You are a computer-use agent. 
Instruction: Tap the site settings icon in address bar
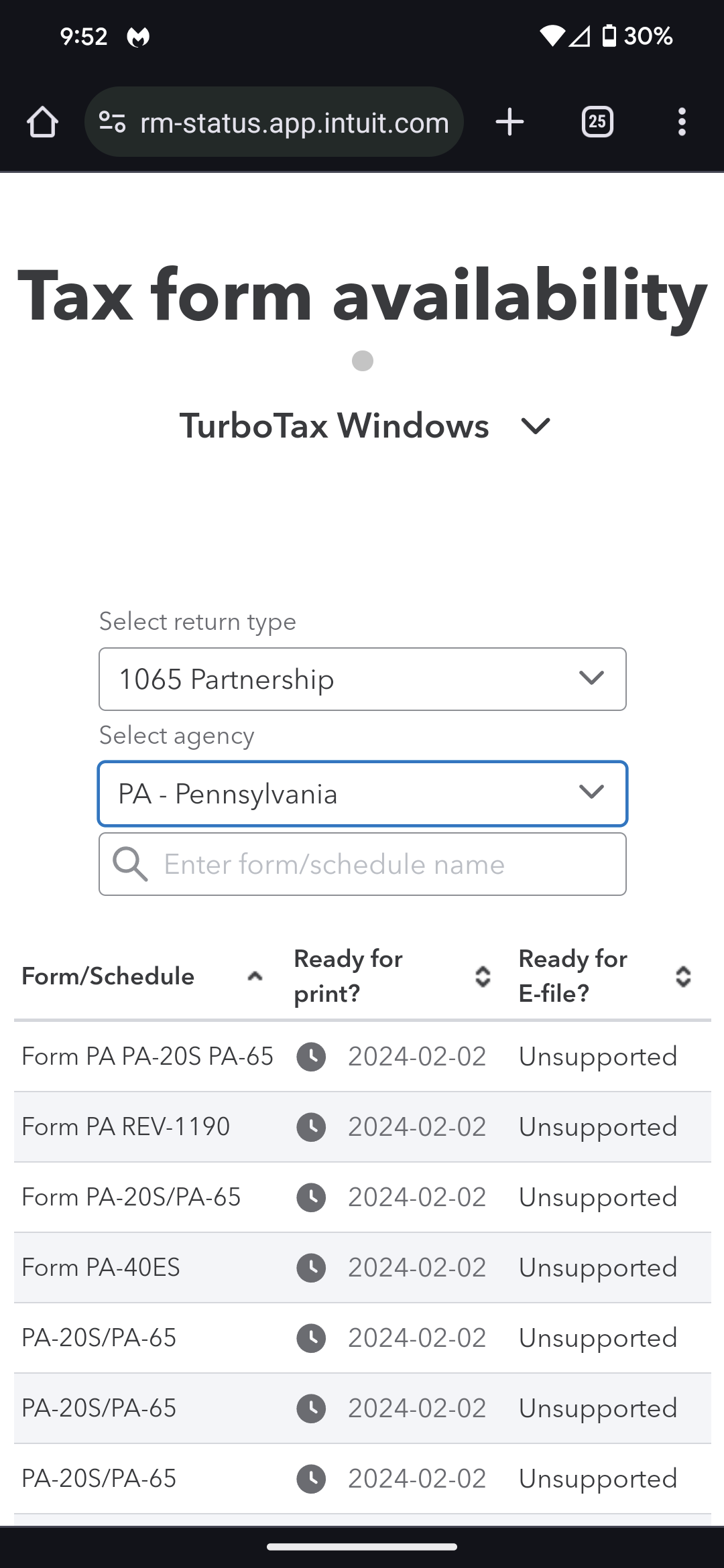(x=112, y=123)
